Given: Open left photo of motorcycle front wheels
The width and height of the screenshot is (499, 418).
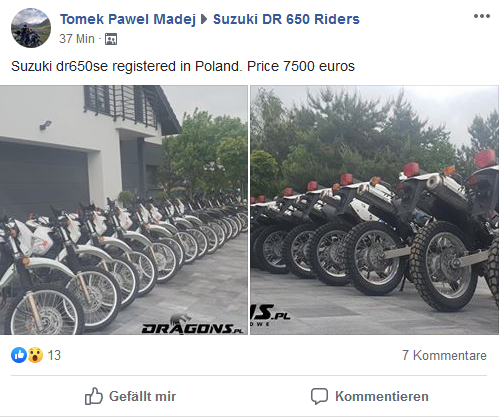Looking at the screenshot, I should (x=124, y=210).
